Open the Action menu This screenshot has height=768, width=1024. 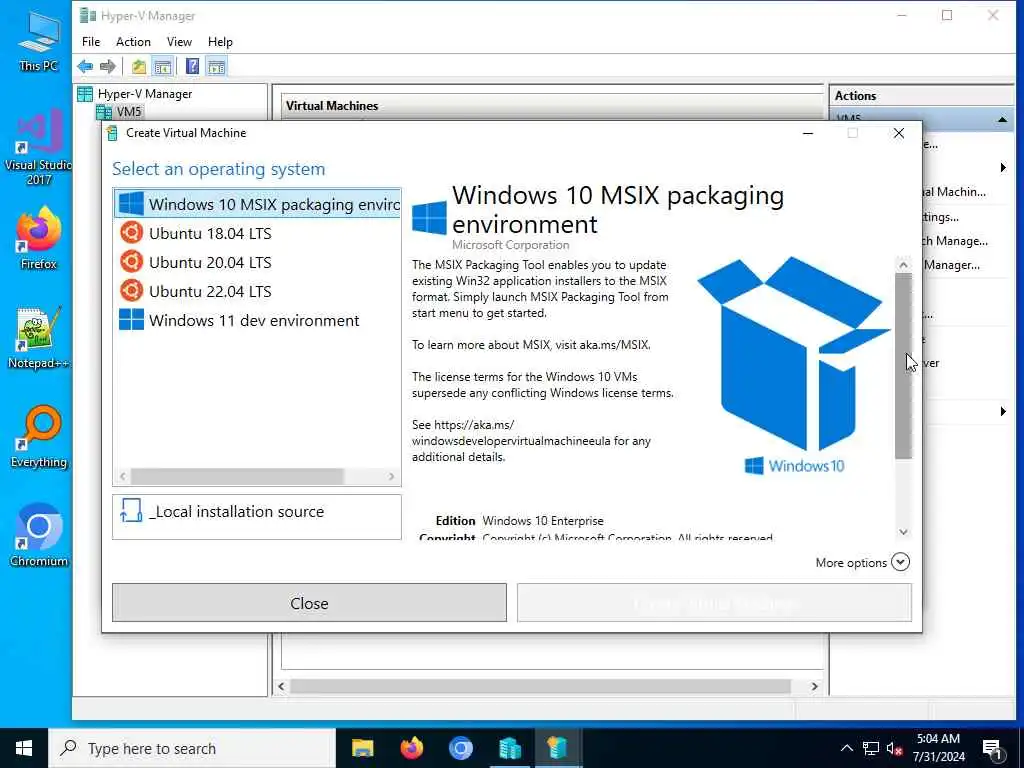point(133,42)
